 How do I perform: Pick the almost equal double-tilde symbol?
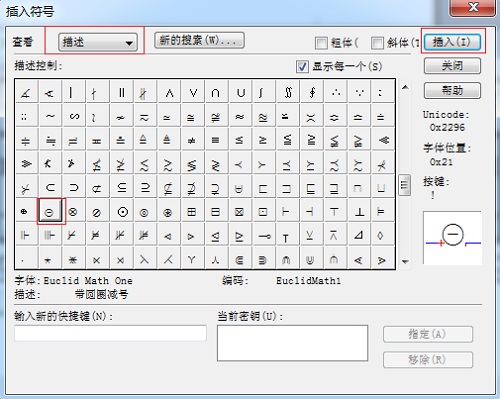click(x=239, y=116)
